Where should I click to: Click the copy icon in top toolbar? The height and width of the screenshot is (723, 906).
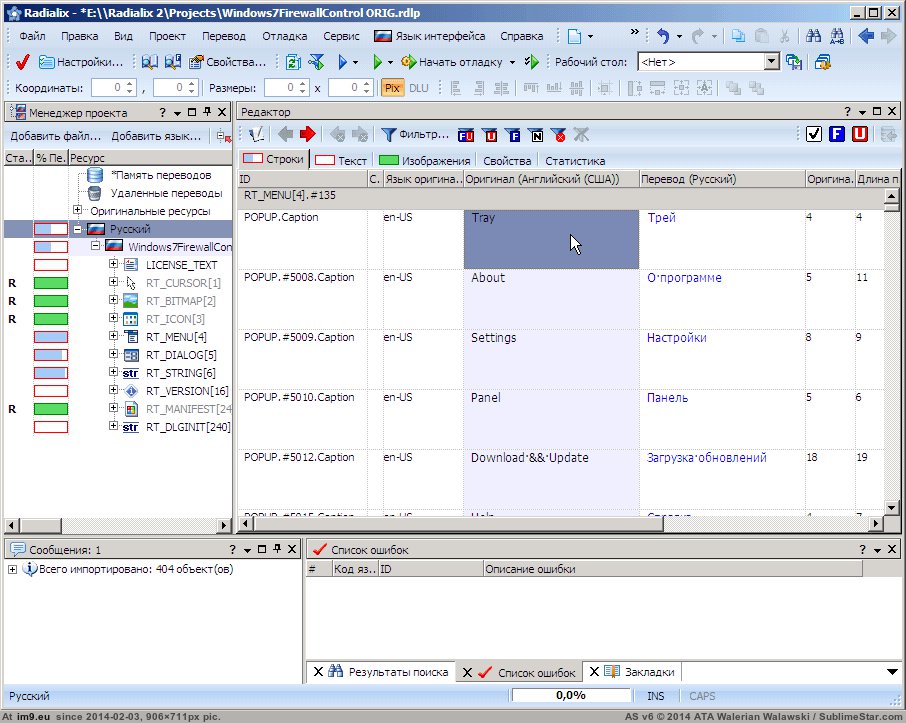tap(738, 36)
